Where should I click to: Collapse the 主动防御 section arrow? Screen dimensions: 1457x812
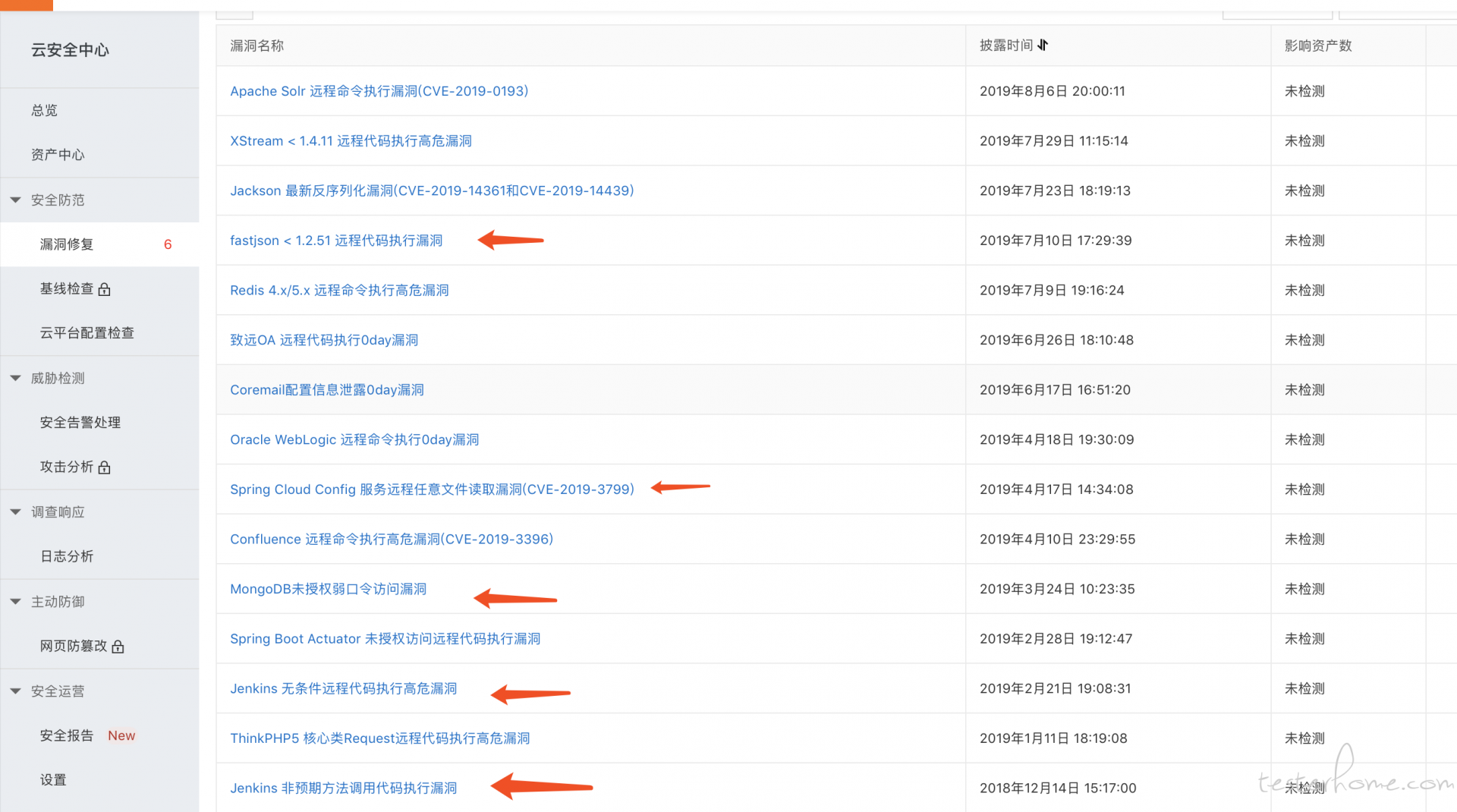tap(15, 602)
